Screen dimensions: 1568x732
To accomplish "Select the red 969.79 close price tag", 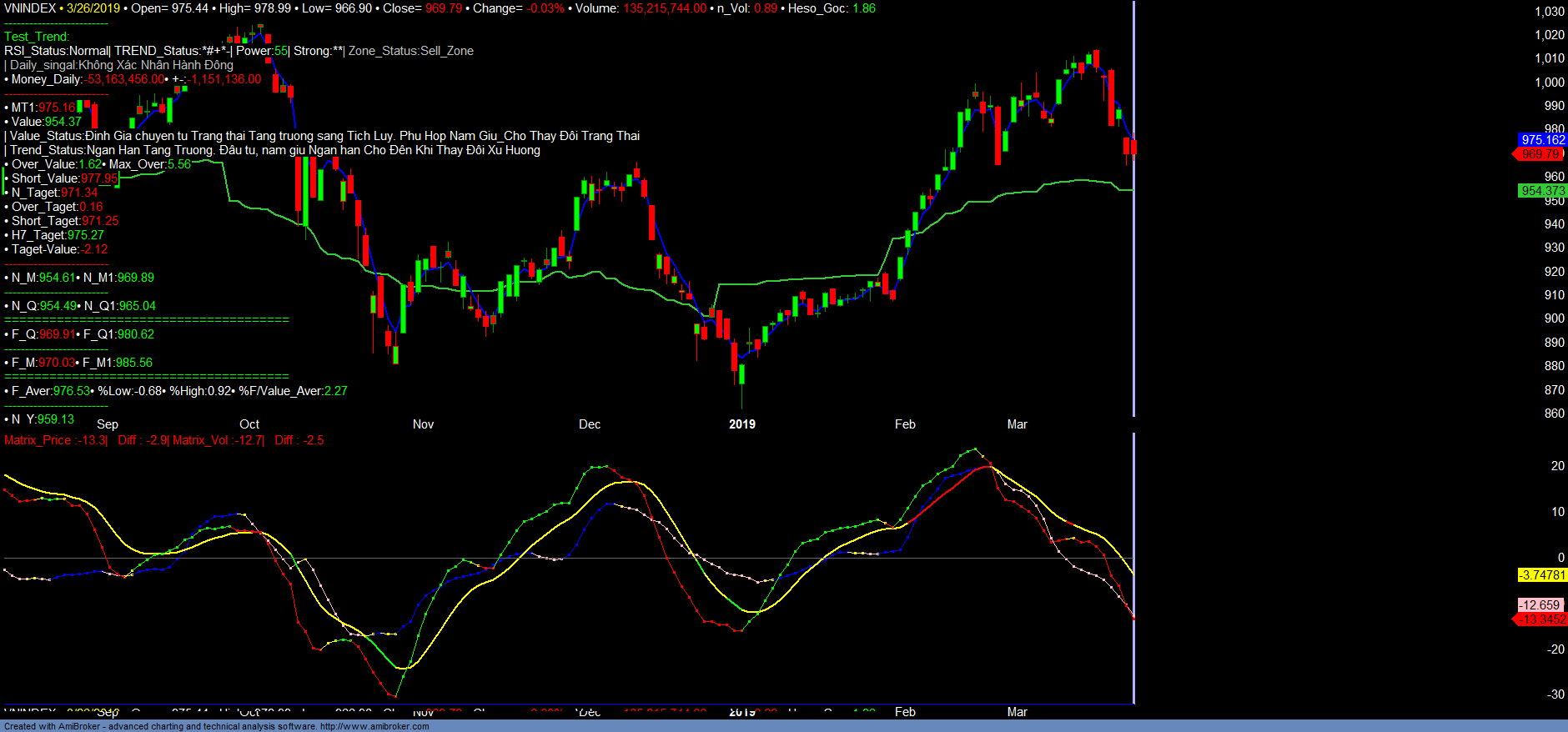I will pyautogui.click(x=1540, y=154).
